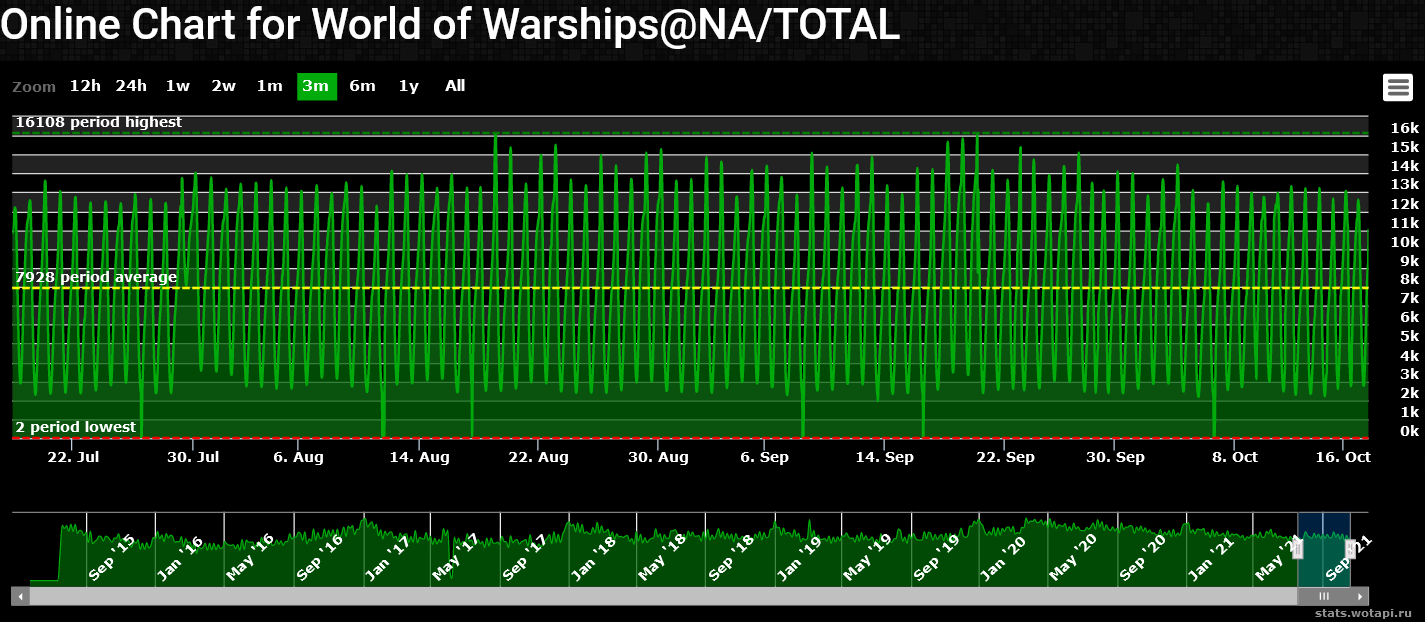
Task: Click the active 3m zoom button
Action: 316,86
